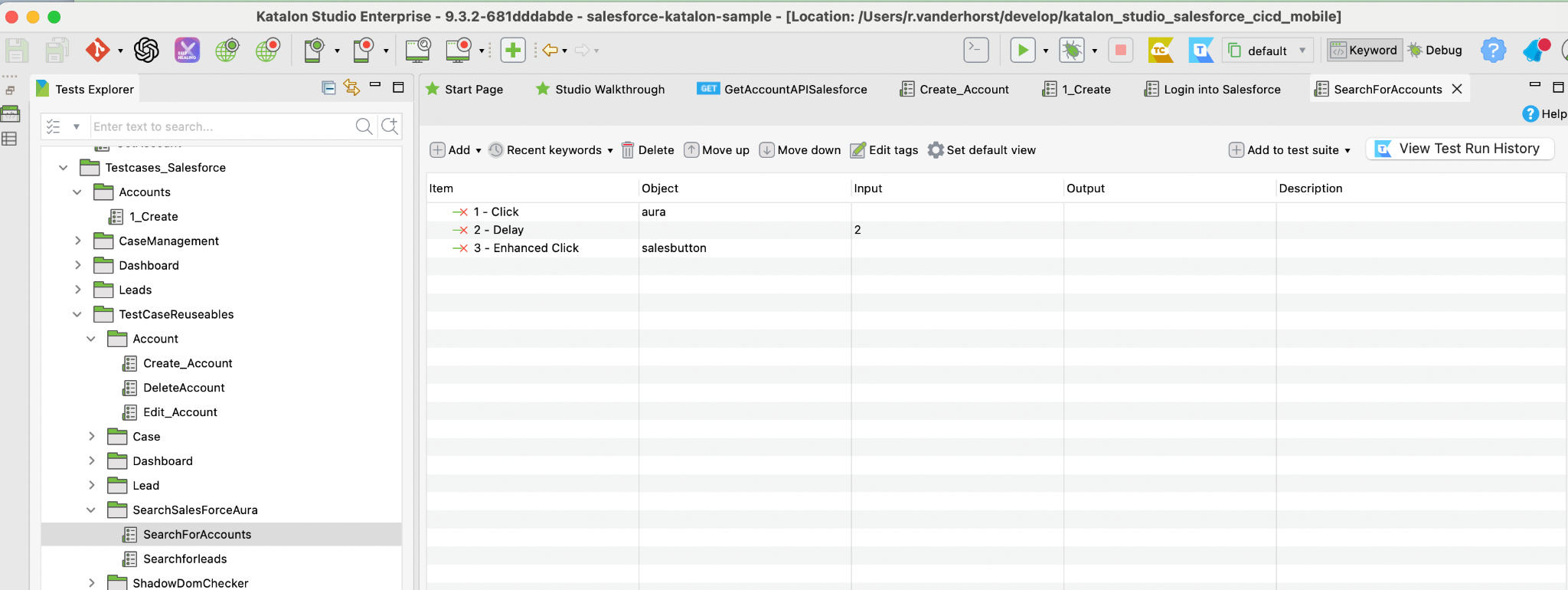Switch to the Studio Walkthrough tab
Image resolution: width=1568 pixels, height=590 pixels.
click(600, 89)
